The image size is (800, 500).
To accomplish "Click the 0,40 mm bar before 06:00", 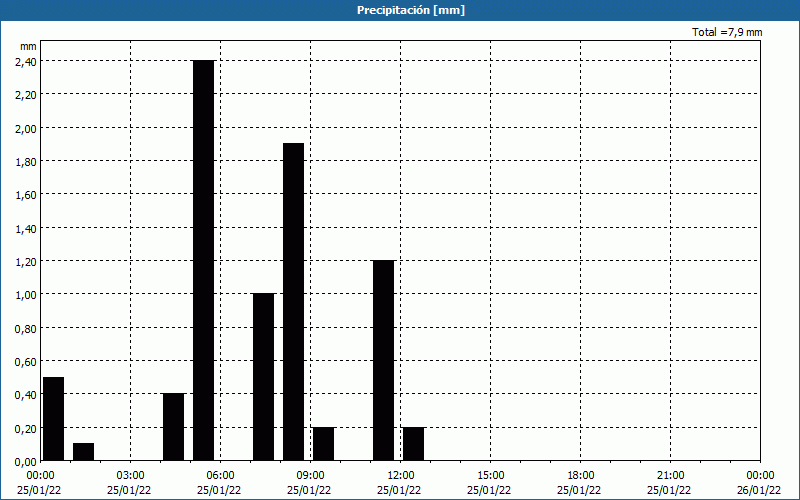I will 173,427.
